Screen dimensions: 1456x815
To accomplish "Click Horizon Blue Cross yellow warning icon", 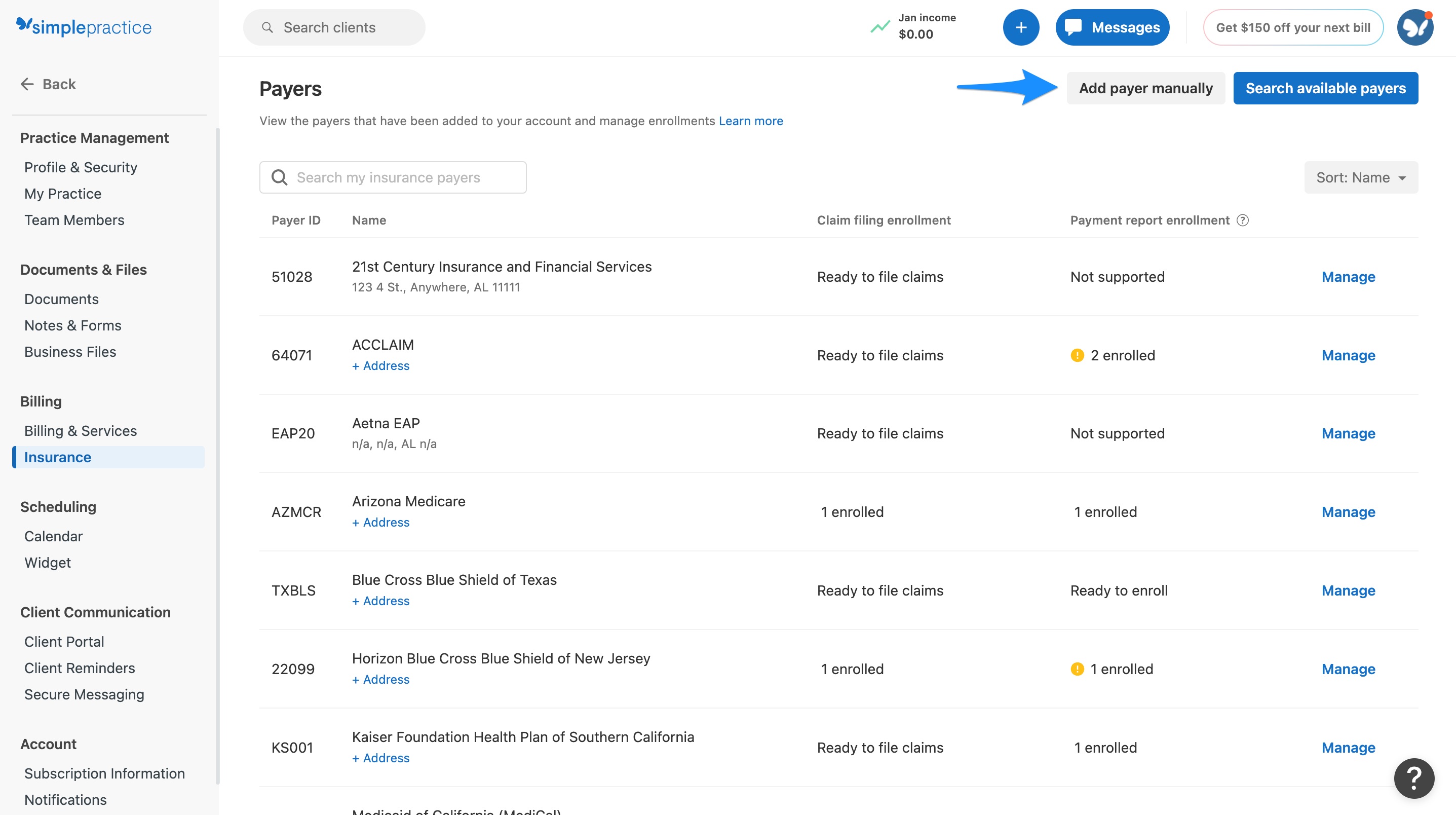I will [1077, 669].
